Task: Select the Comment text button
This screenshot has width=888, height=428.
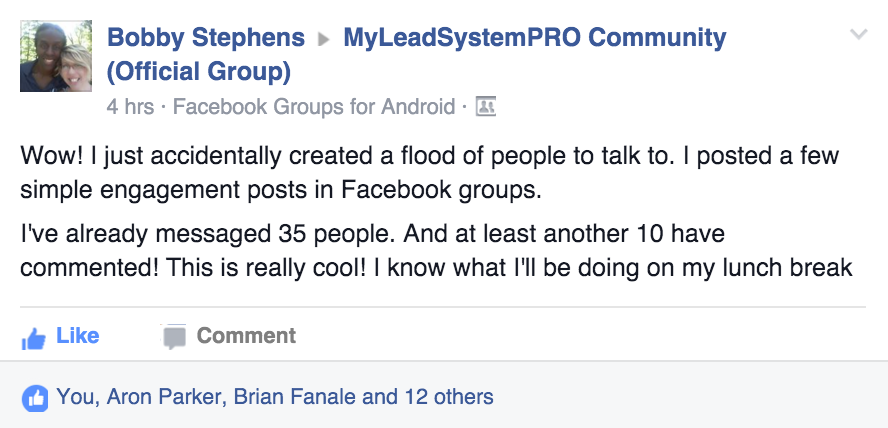Action: pyautogui.click(x=246, y=336)
